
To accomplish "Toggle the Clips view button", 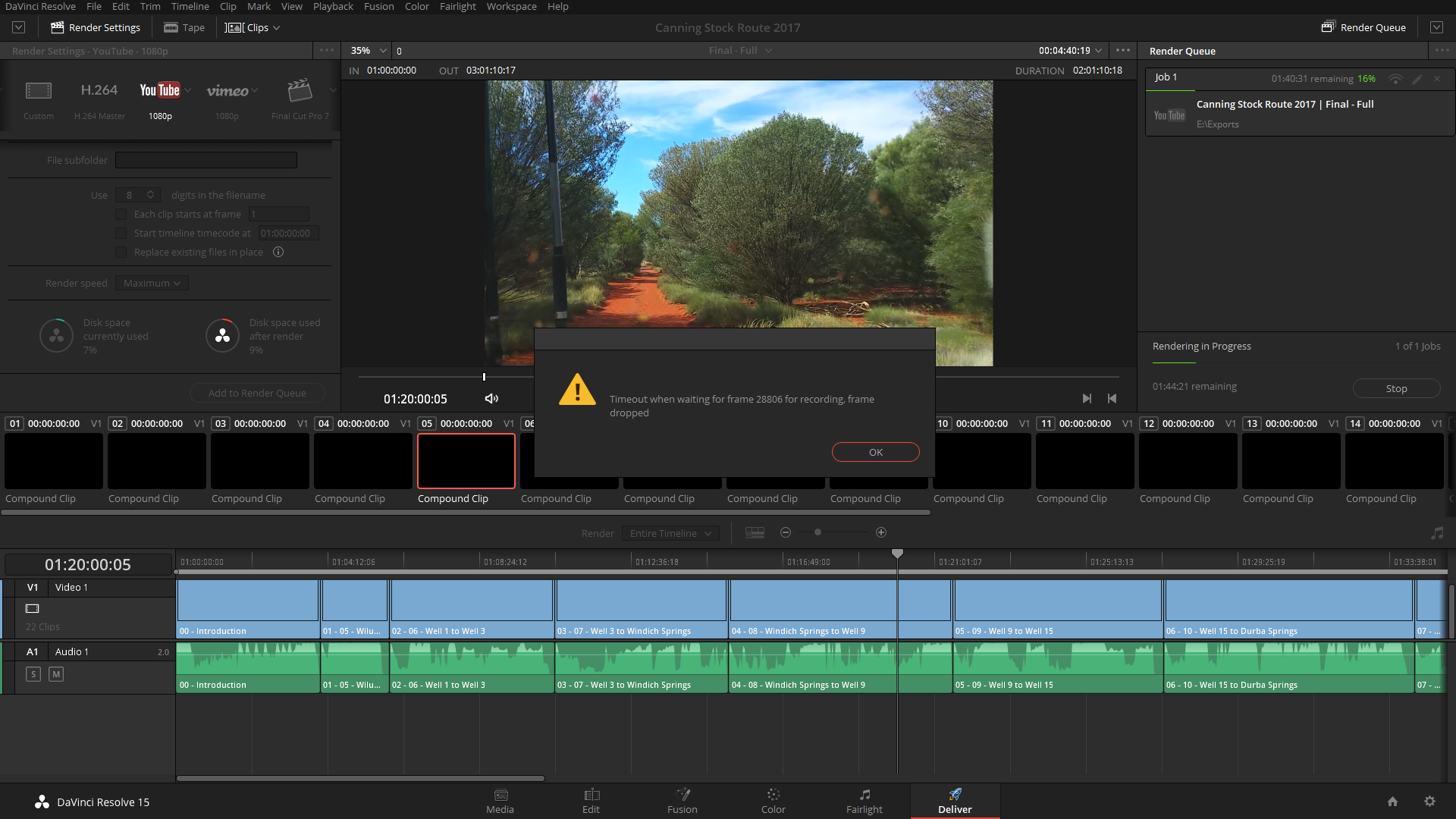I will (247, 27).
